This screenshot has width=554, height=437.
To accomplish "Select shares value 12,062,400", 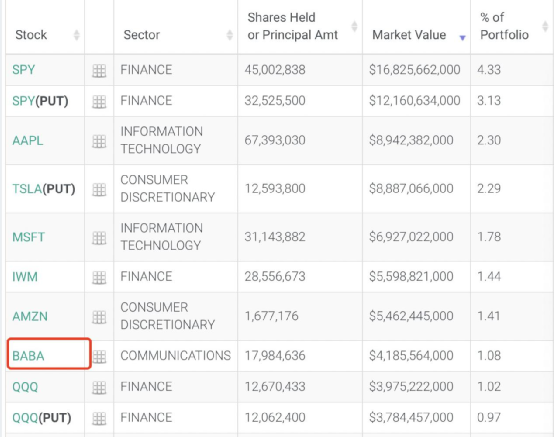I will coord(275,418).
